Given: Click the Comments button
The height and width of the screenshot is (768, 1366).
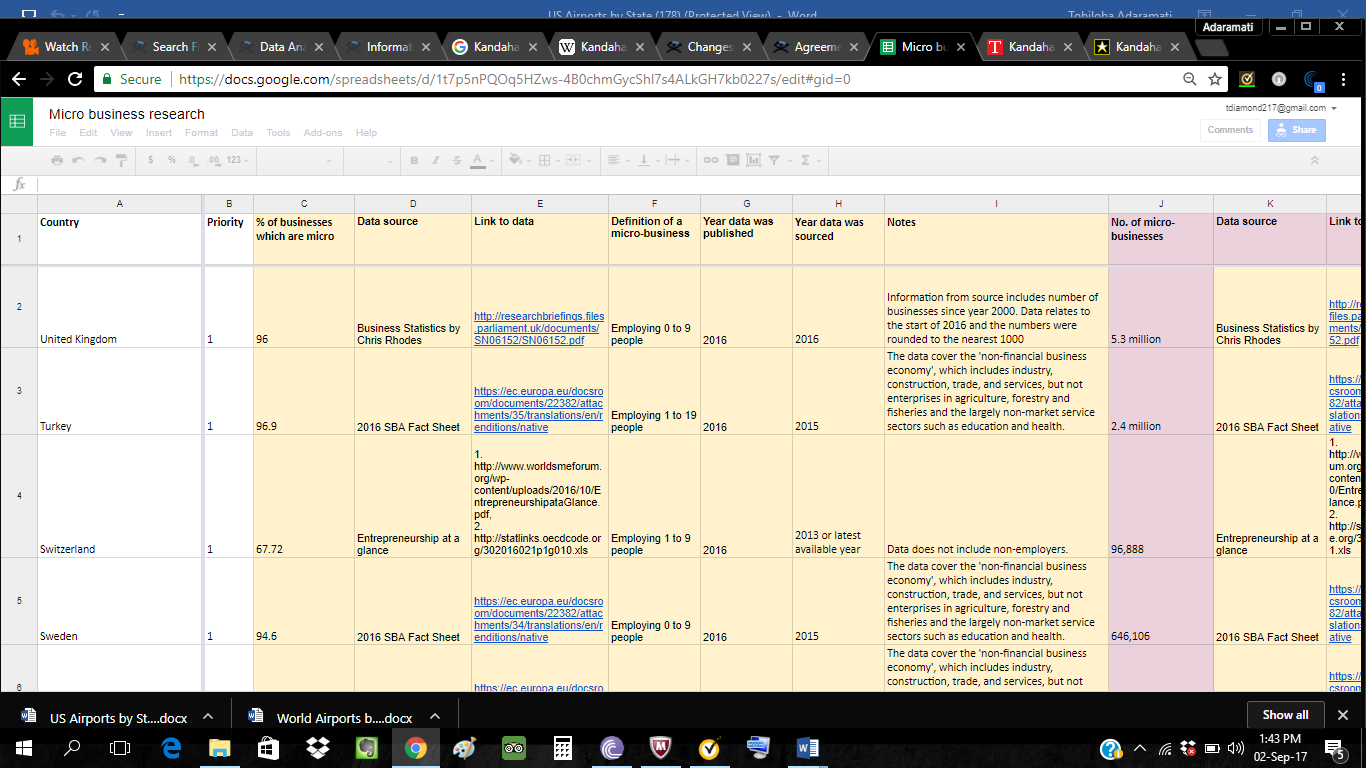Looking at the screenshot, I should (x=1230, y=130).
